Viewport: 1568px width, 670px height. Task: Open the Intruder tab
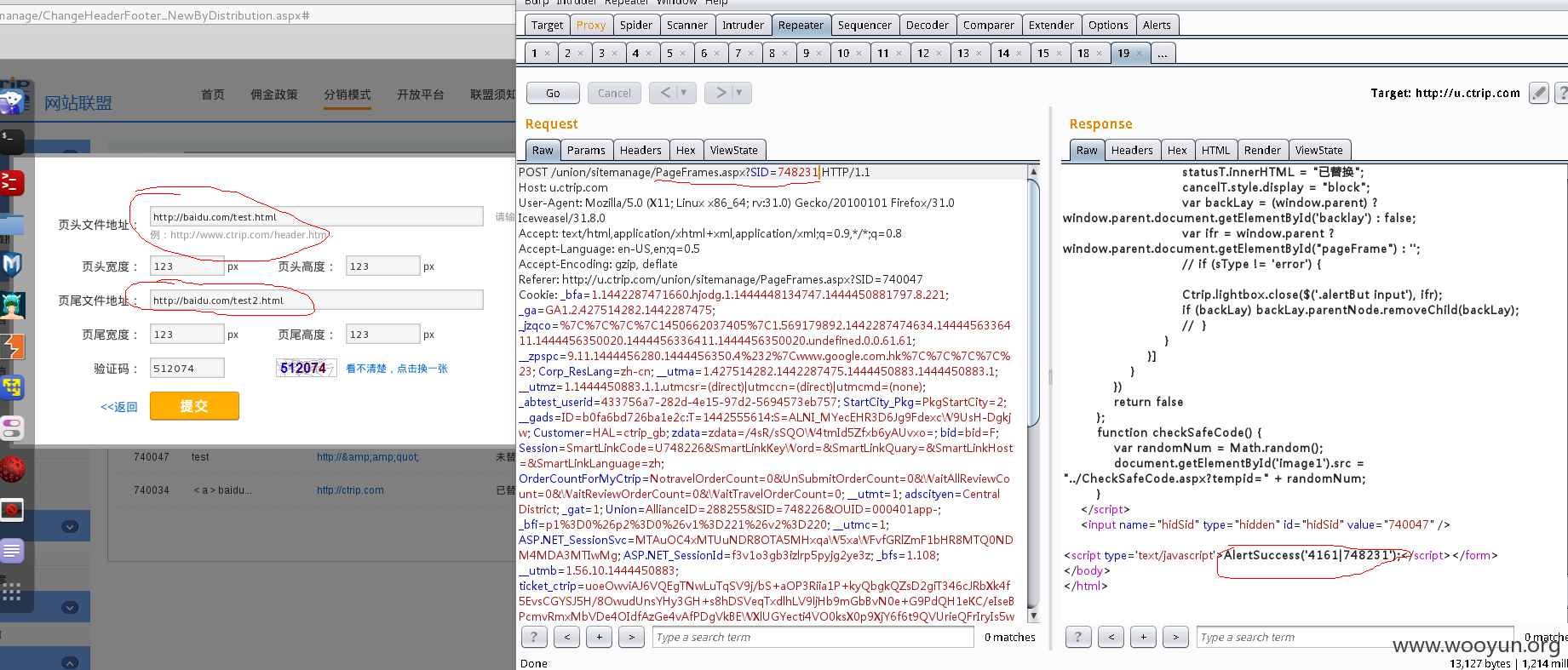point(743,25)
